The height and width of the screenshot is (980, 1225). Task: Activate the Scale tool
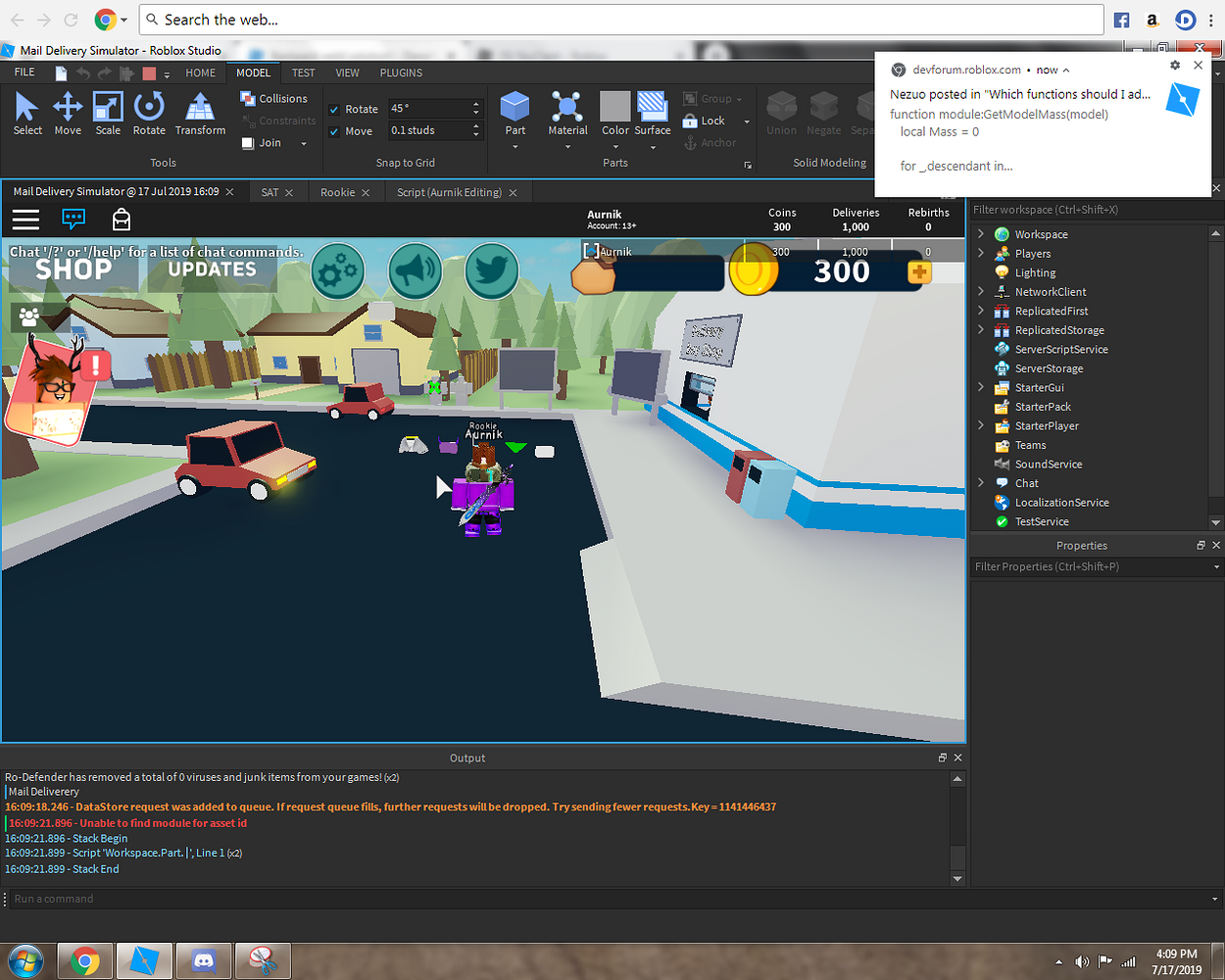pos(108,114)
